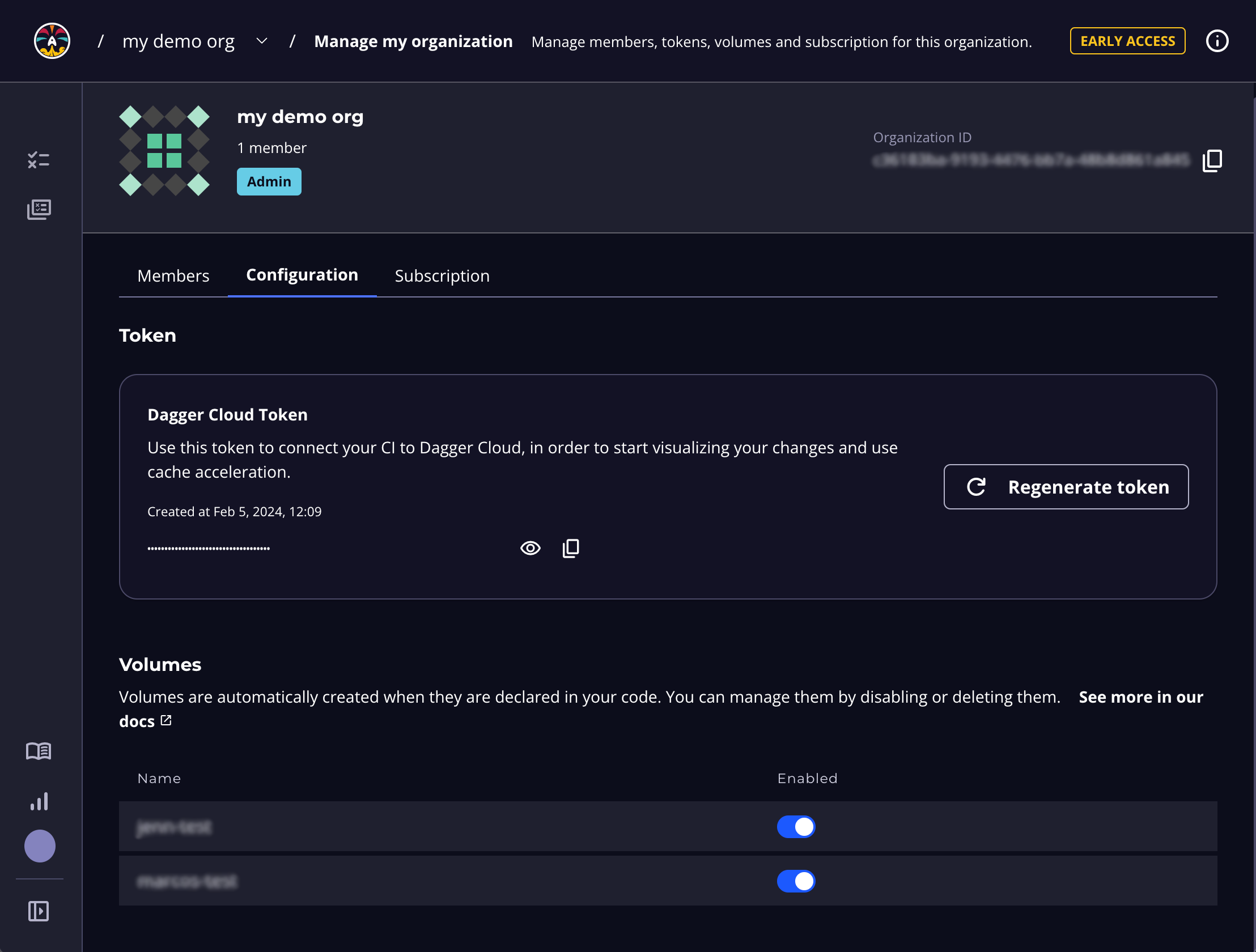The height and width of the screenshot is (952, 1256).
Task: Click the Dagger logo in top bar
Action: tap(52, 41)
